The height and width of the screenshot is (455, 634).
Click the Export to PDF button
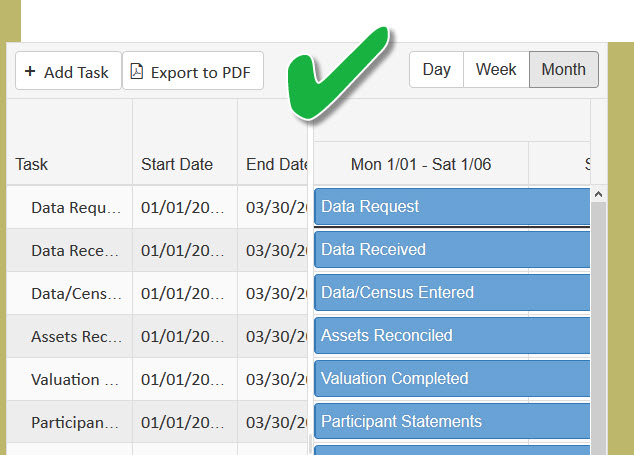193,72
